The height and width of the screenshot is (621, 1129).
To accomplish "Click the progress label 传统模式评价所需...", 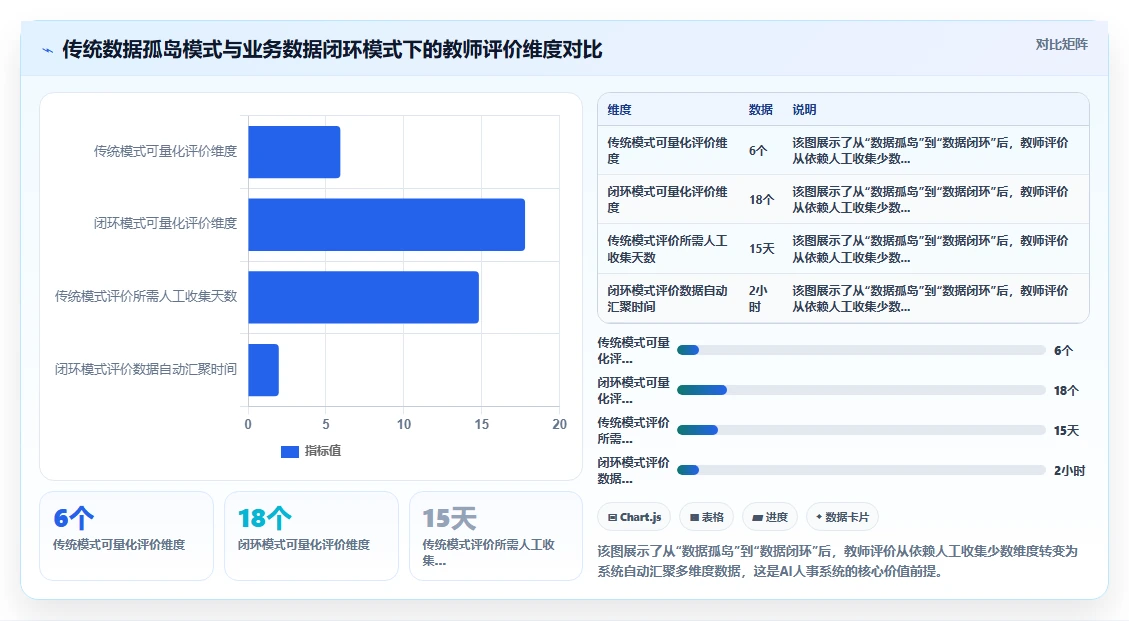I will point(633,430).
